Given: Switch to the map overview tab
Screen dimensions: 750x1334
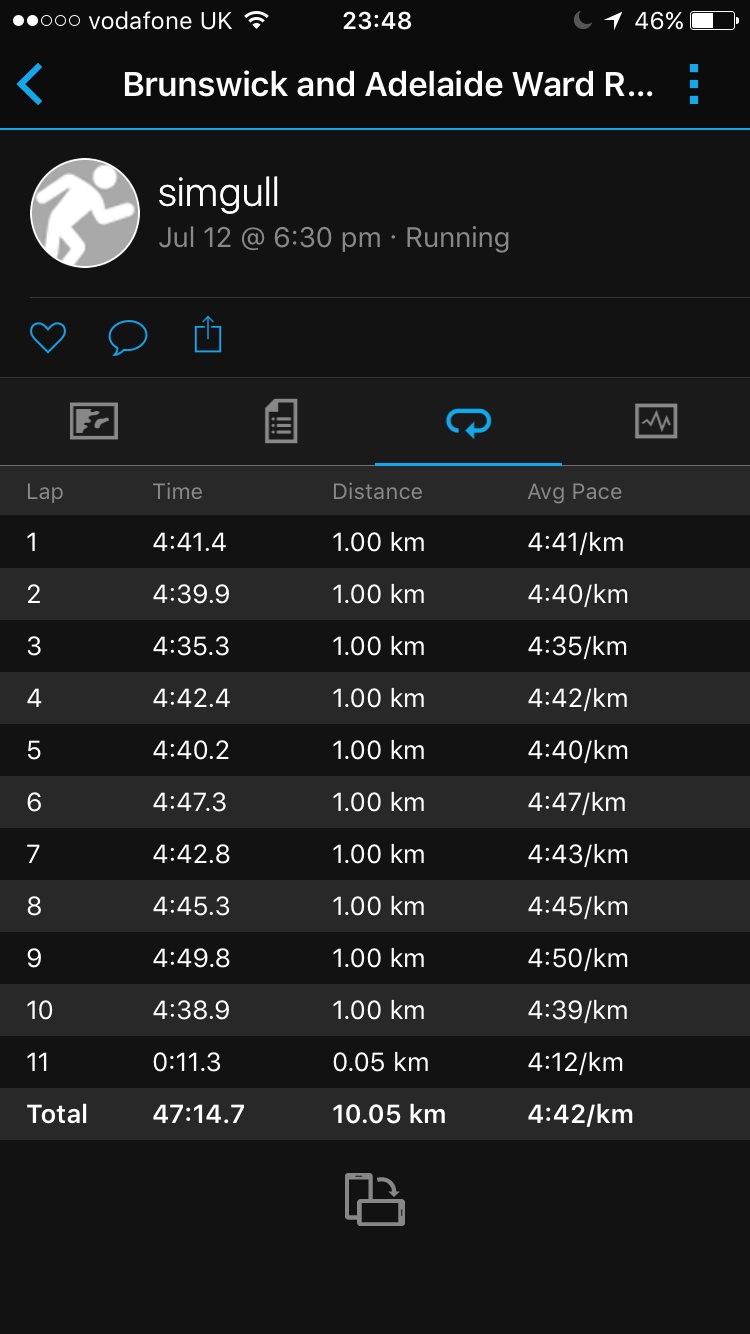Looking at the screenshot, I should 94,421.
